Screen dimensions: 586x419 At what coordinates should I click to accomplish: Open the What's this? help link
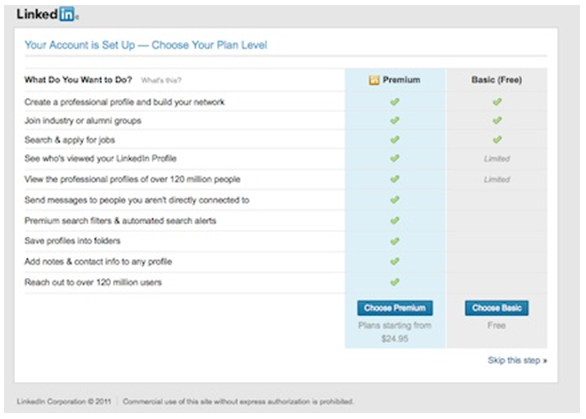pos(161,80)
